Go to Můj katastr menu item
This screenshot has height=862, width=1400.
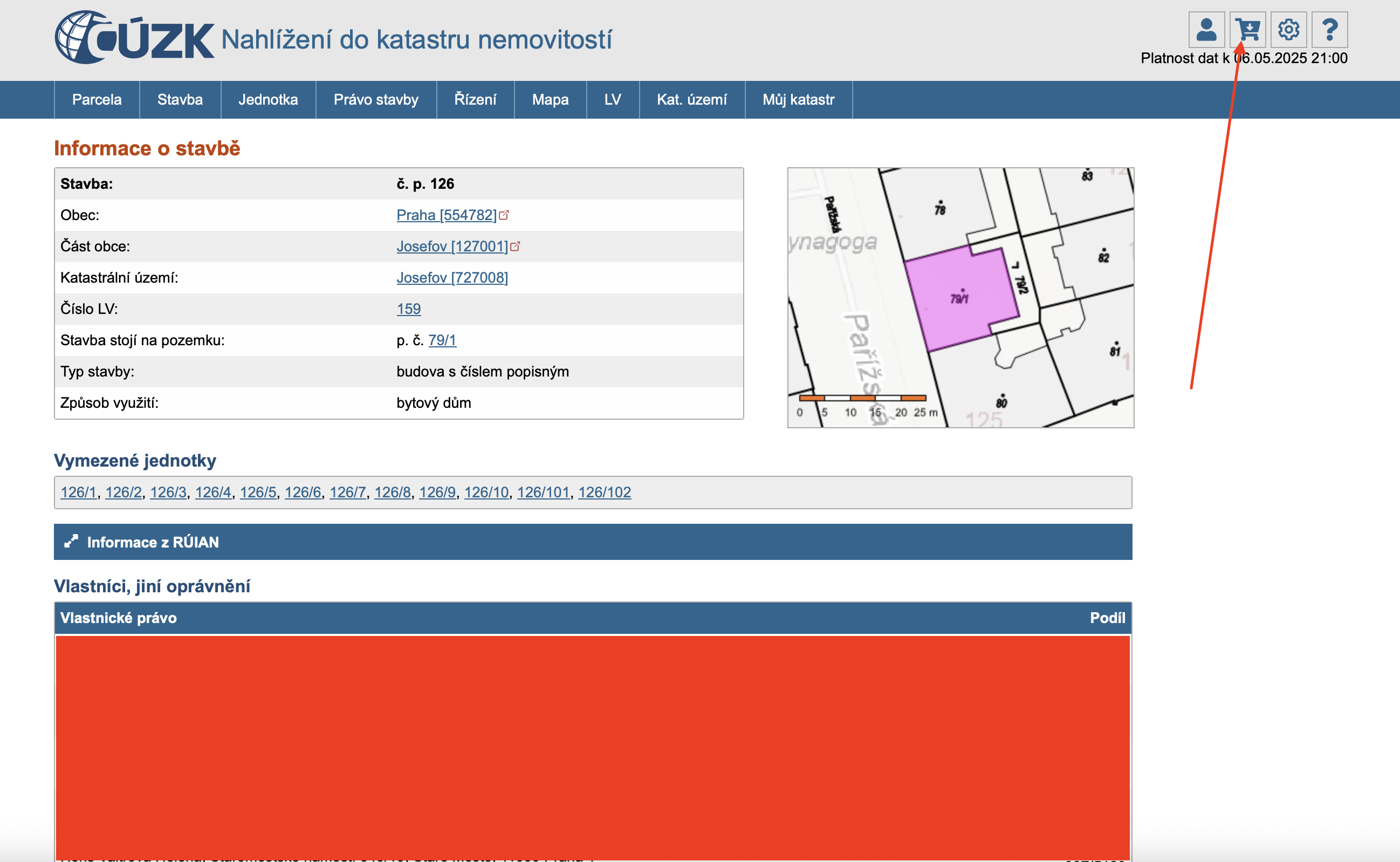pos(798,100)
